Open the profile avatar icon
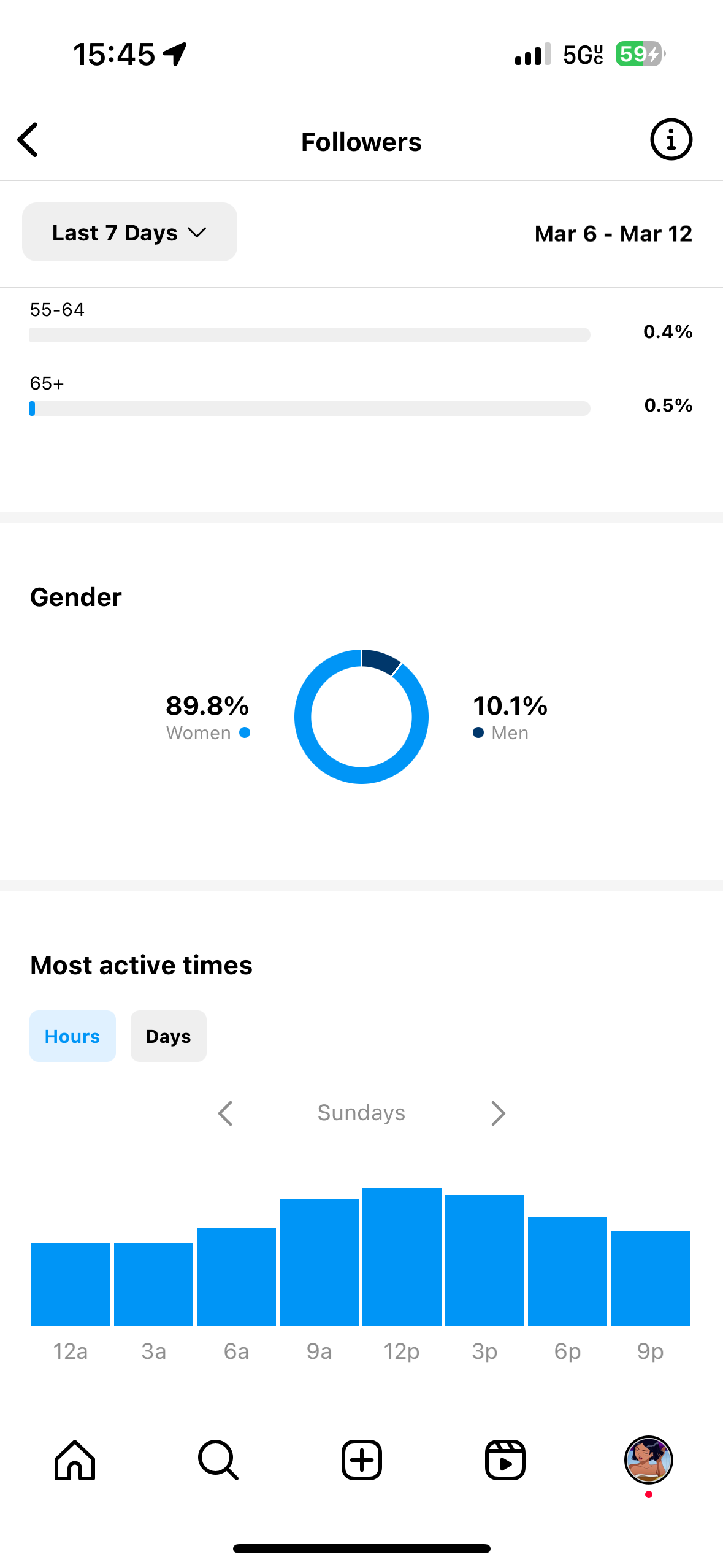Screen dimensions: 723x1568 [649, 1460]
